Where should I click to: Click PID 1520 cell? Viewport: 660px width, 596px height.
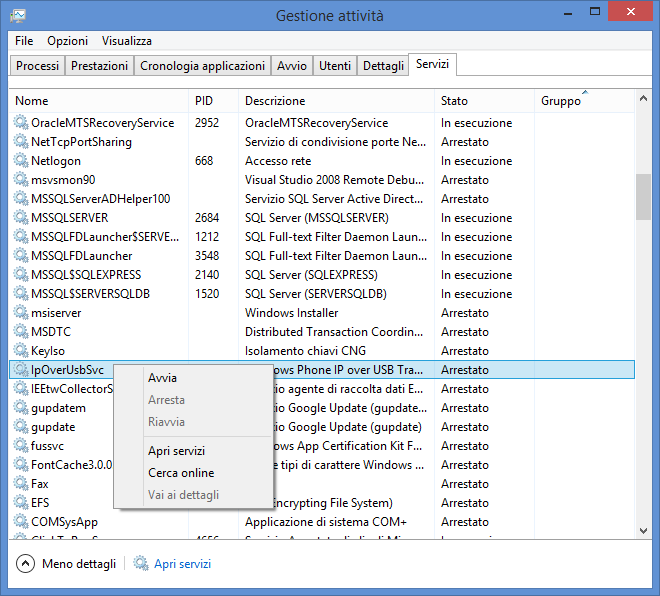(x=207, y=293)
